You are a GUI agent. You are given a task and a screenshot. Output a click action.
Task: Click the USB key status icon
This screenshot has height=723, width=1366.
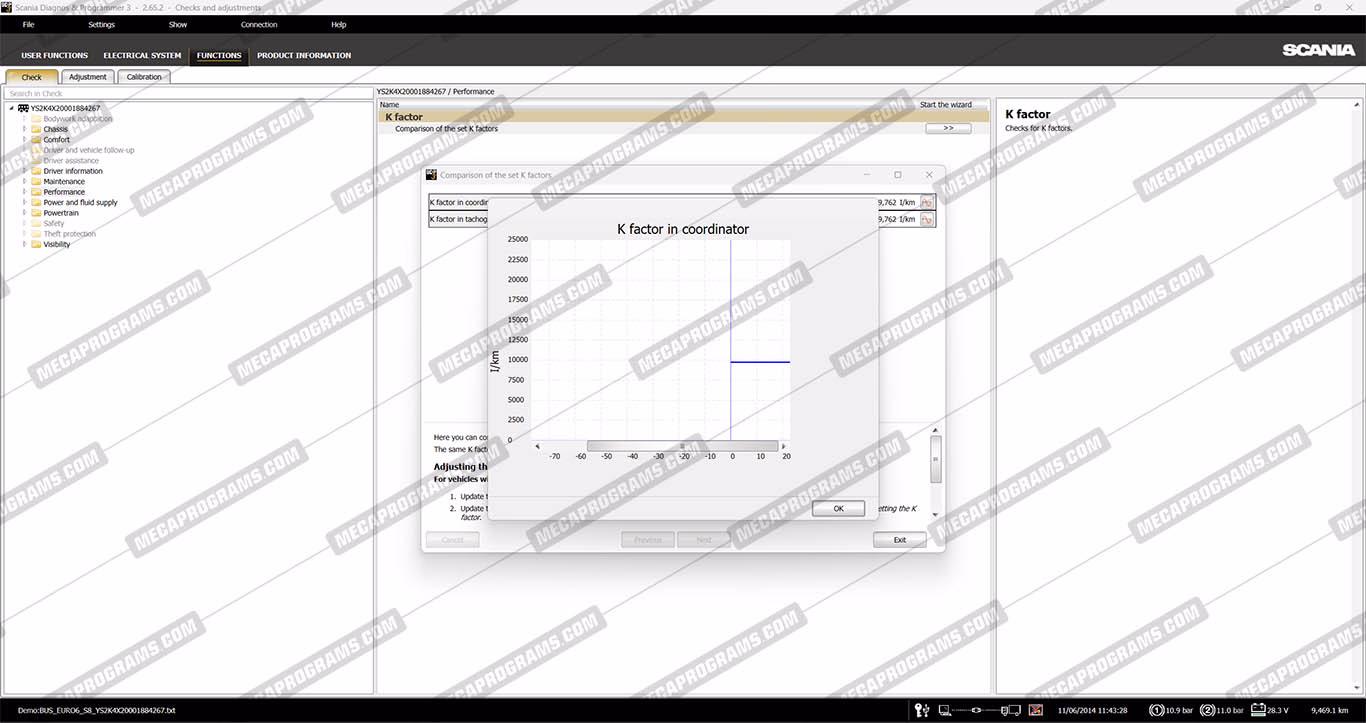pos(922,710)
